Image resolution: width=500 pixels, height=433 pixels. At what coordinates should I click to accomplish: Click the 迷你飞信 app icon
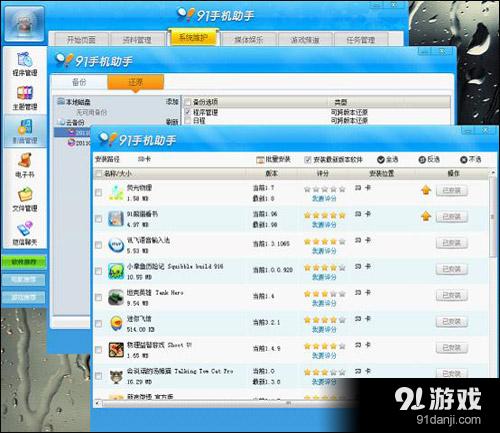click(116, 323)
